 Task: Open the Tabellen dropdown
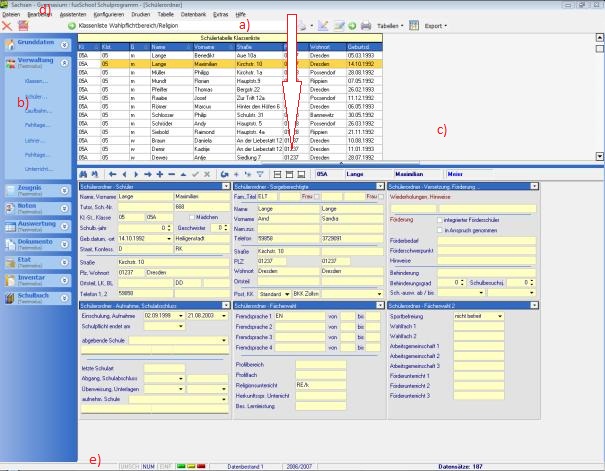[390, 26]
